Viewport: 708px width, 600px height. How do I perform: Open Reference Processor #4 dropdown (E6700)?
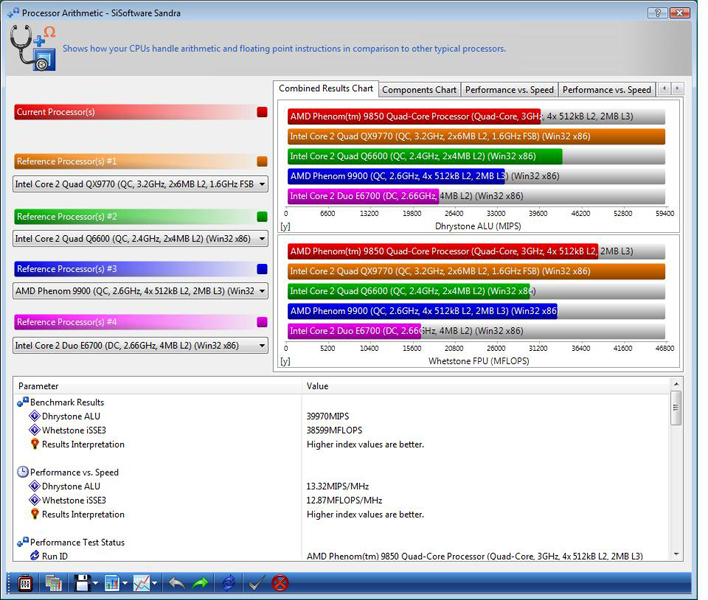tap(140, 346)
